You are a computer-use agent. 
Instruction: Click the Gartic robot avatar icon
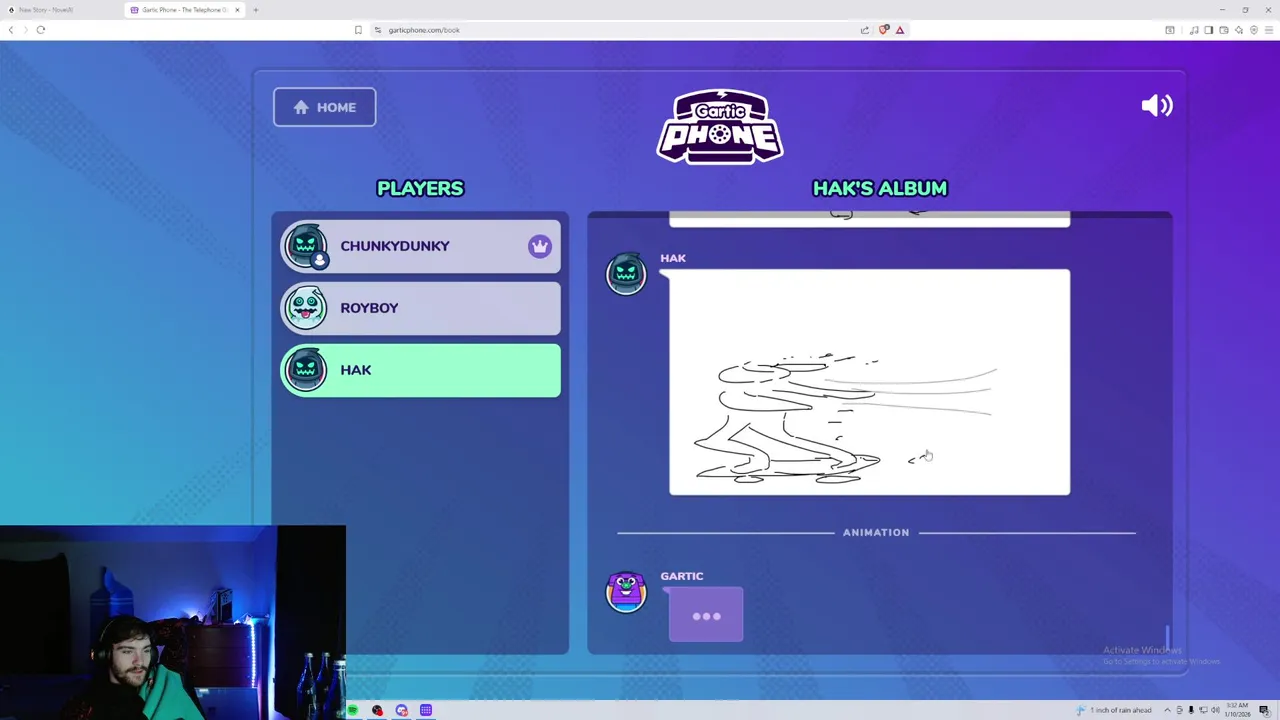point(626,592)
